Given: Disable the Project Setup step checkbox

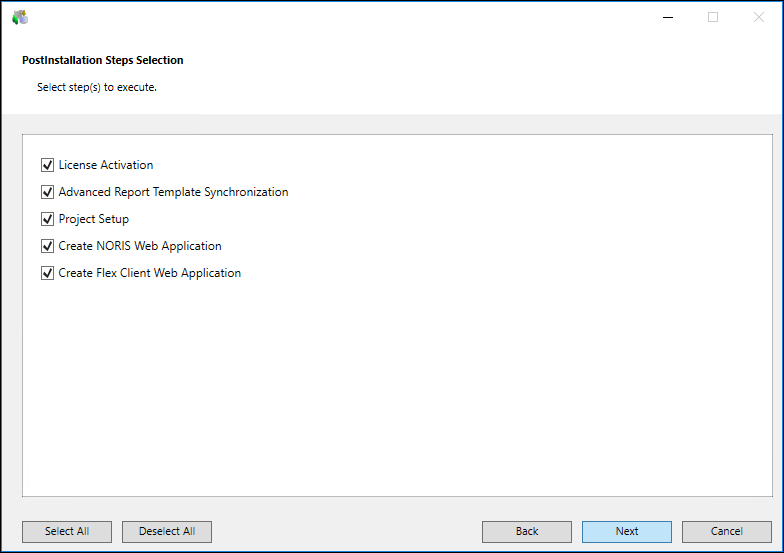Looking at the screenshot, I should click(47, 219).
